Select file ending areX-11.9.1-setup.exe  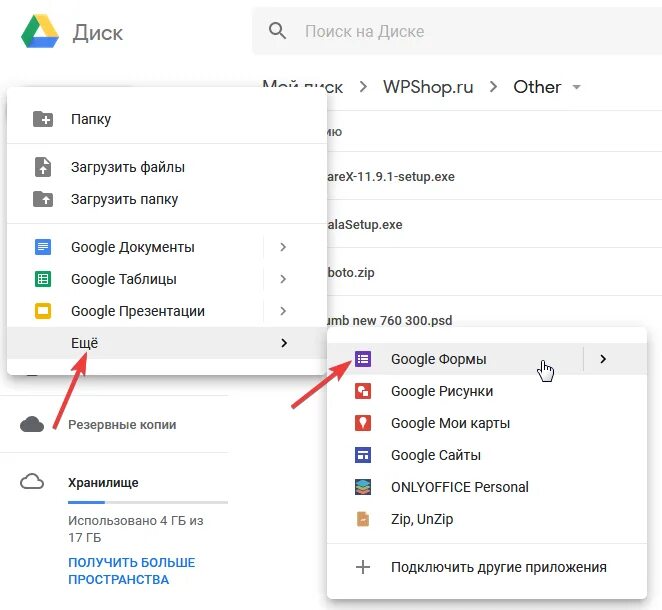391,176
